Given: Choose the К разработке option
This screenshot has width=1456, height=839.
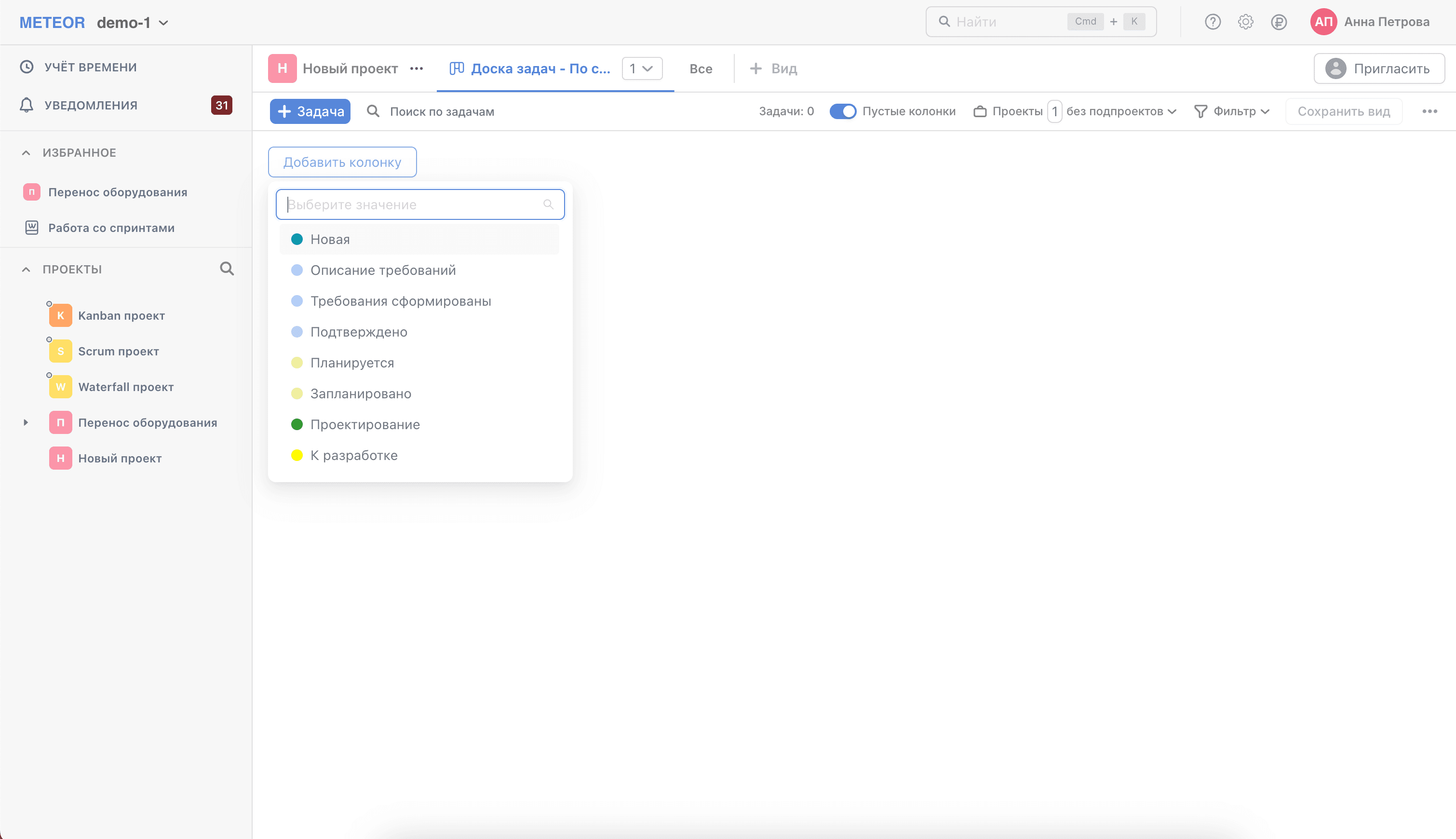Looking at the screenshot, I should 419,455.
